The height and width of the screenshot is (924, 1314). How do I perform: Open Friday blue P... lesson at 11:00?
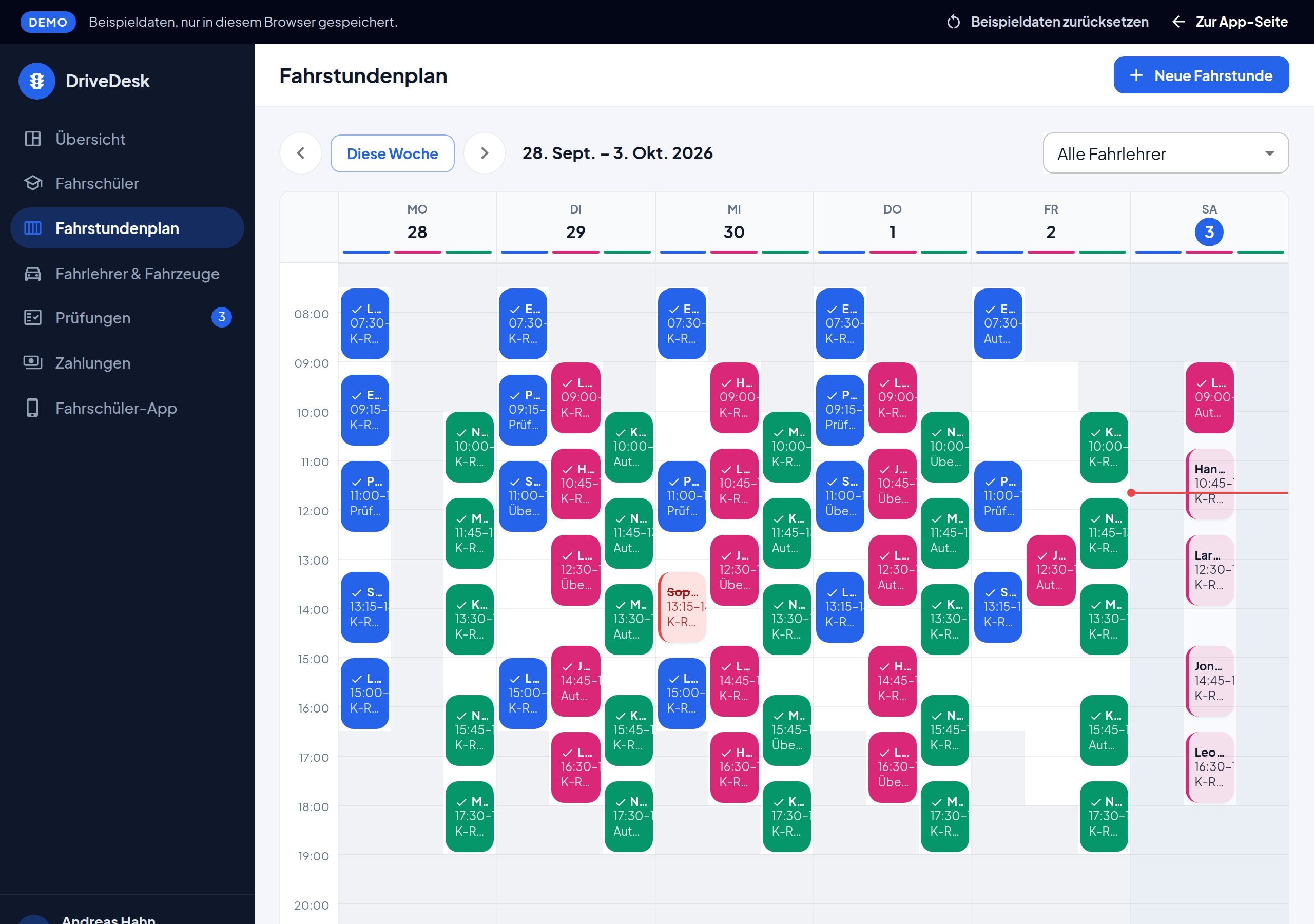coord(998,496)
